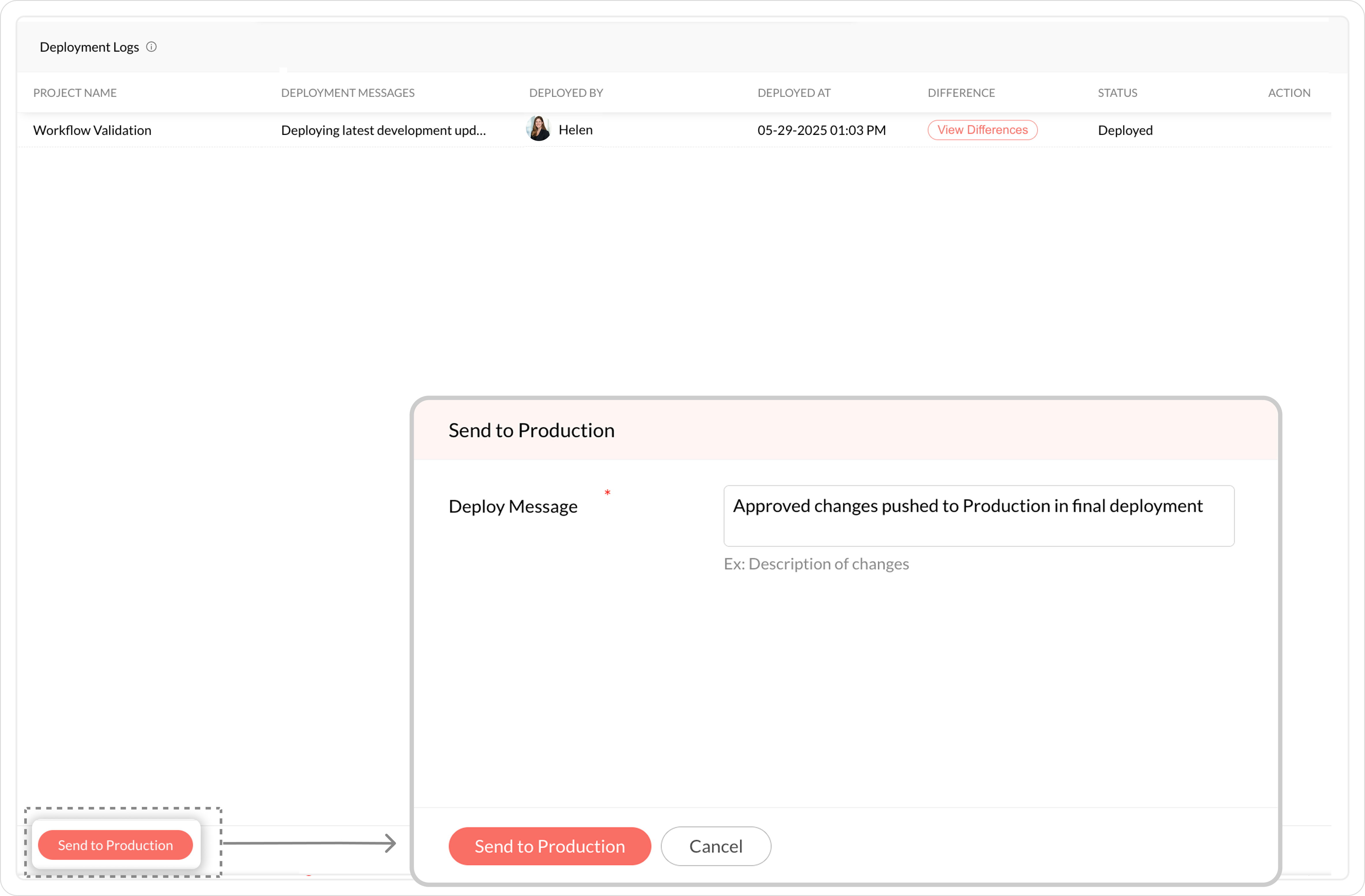Click the Deployment Logs info icon
Screen dimensions: 1365x896
[x=151, y=47]
